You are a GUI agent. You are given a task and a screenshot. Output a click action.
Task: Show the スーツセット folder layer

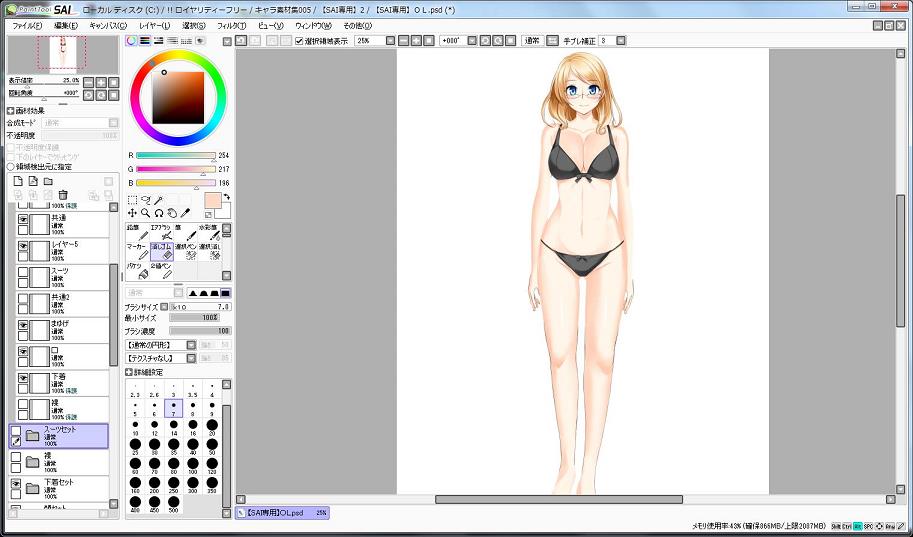[x=16, y=431]
